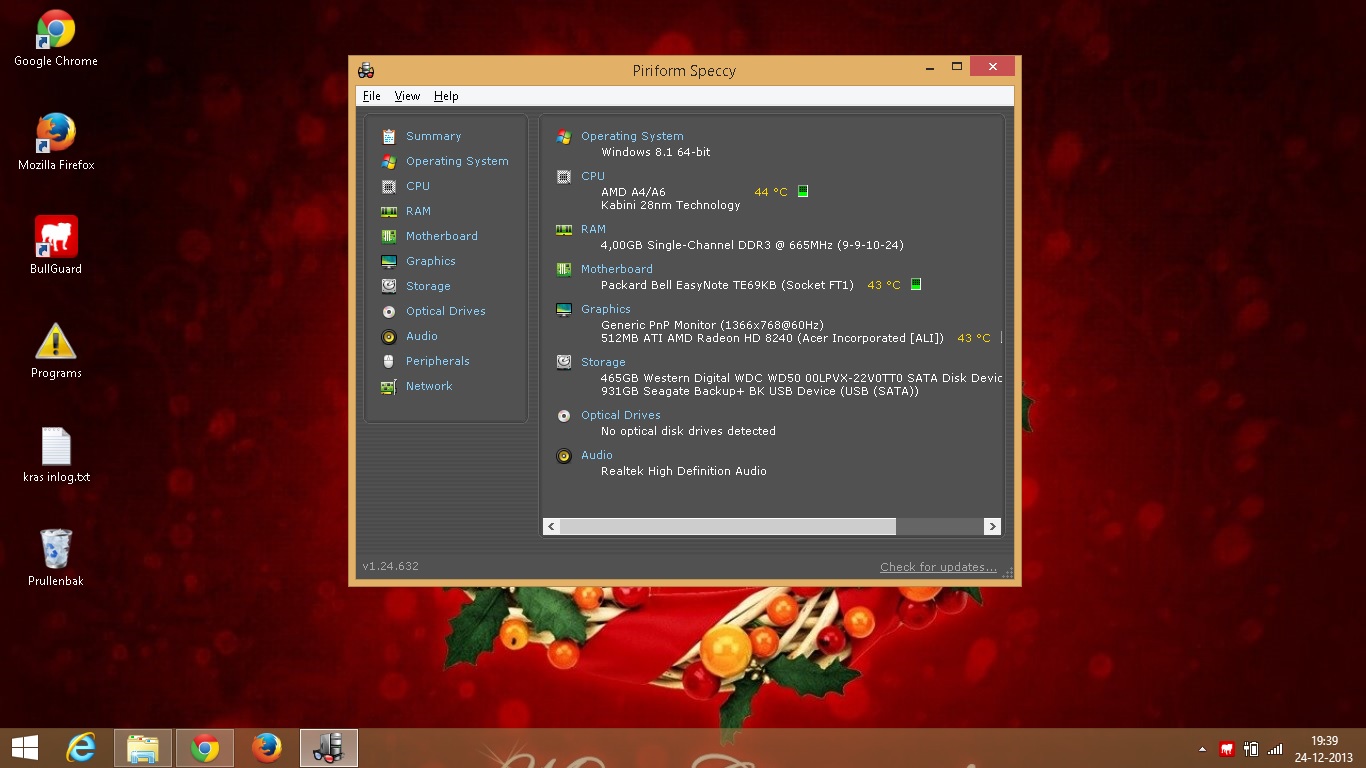Click the 'Windows 8.1 64-bit' text
This screenshot has height=768, width=1366.
coord(656,152)
